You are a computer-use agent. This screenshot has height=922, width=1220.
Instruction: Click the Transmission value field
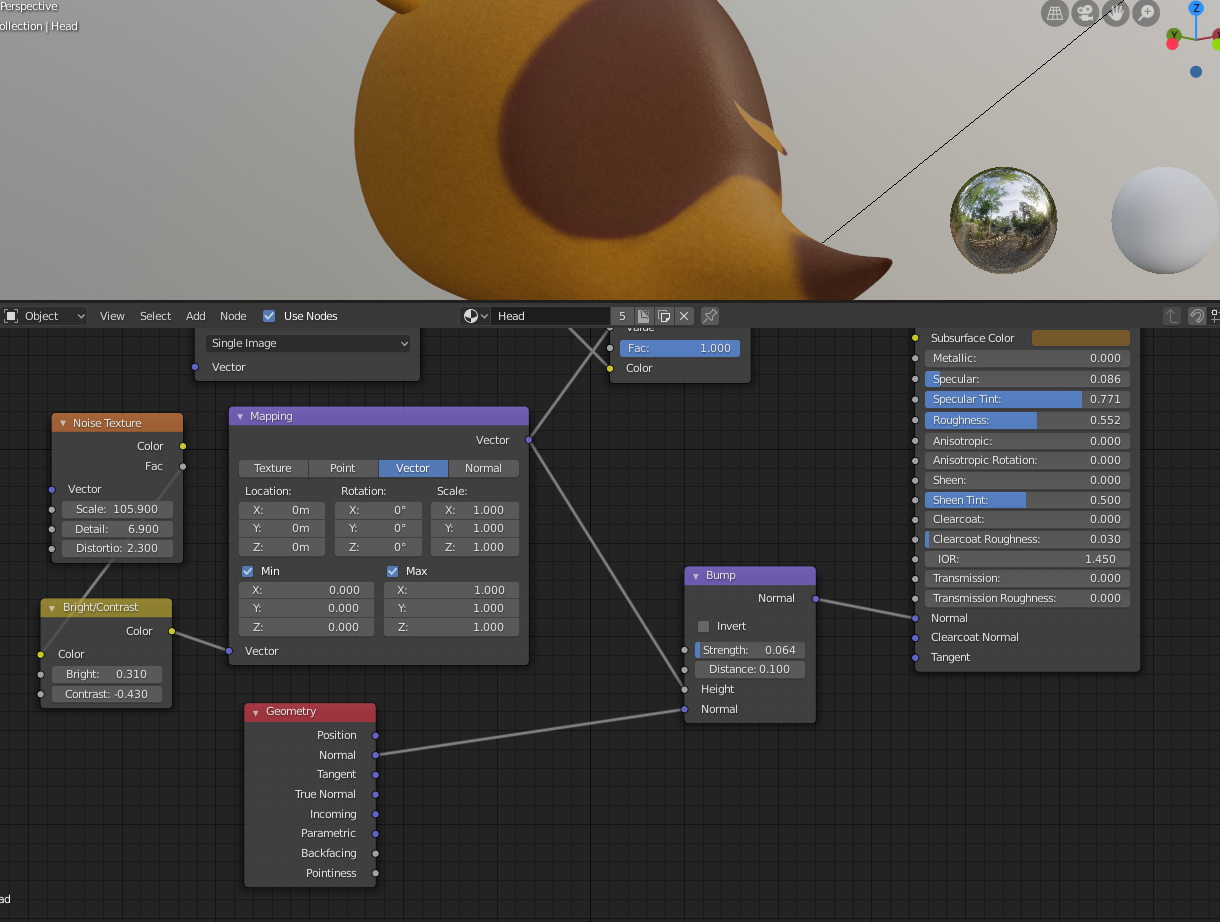click(x=1028, y=578)
